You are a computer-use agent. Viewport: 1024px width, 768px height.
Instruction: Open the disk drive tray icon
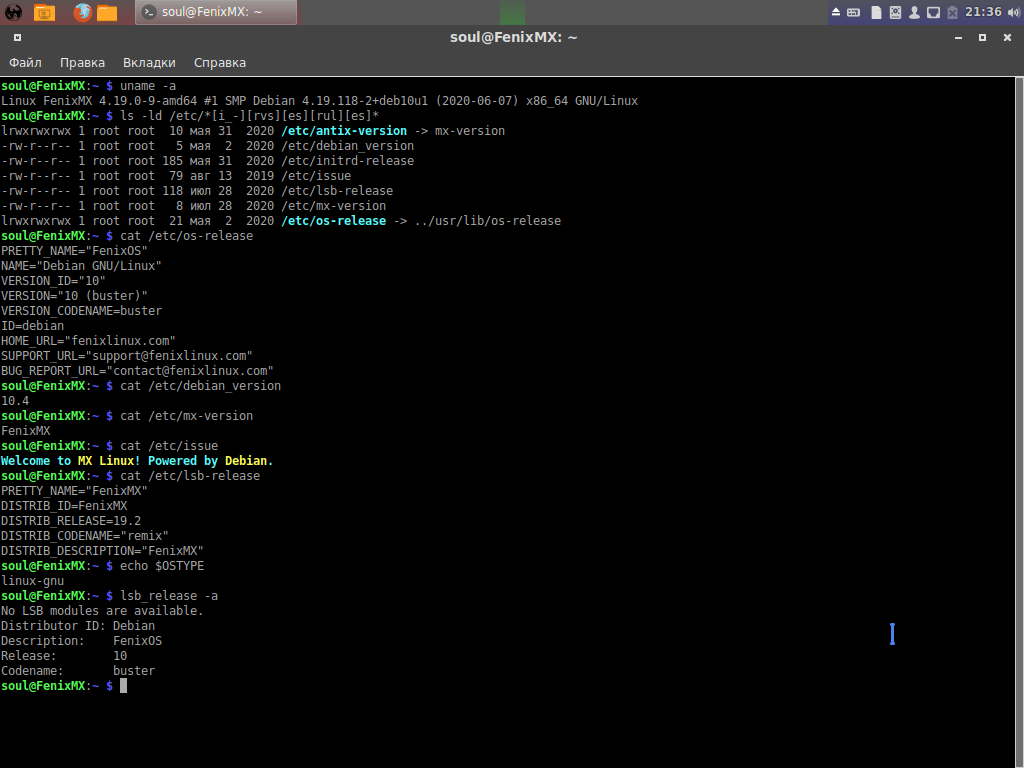pyautogui.click(x=895, y=12)
